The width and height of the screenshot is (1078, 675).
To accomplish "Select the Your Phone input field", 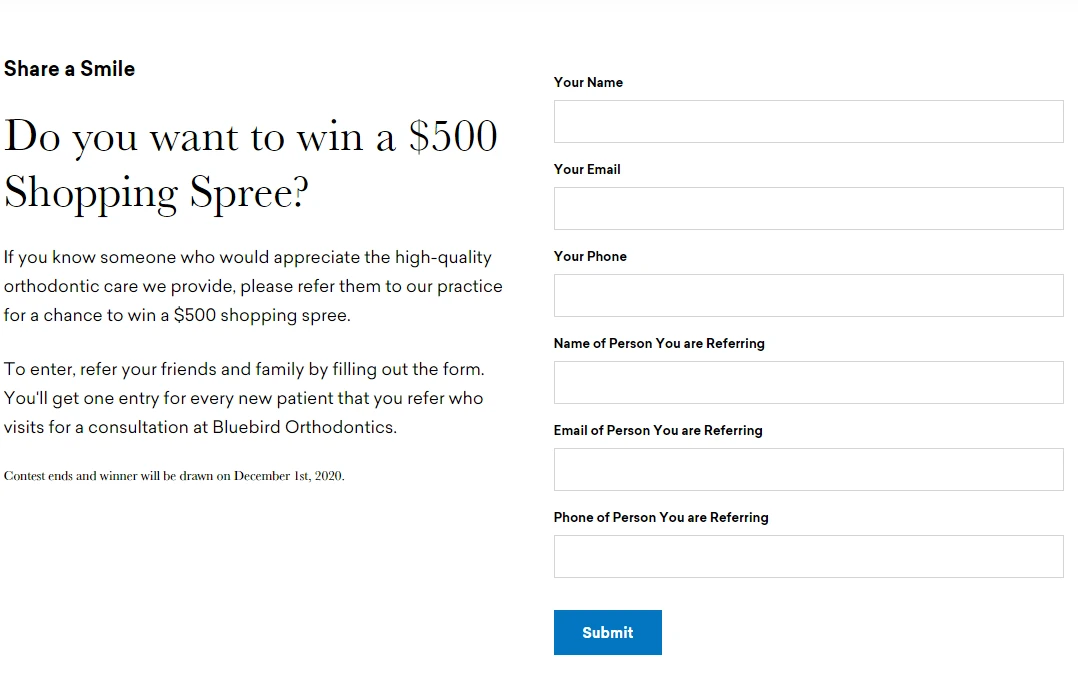I will pos(808,295).
